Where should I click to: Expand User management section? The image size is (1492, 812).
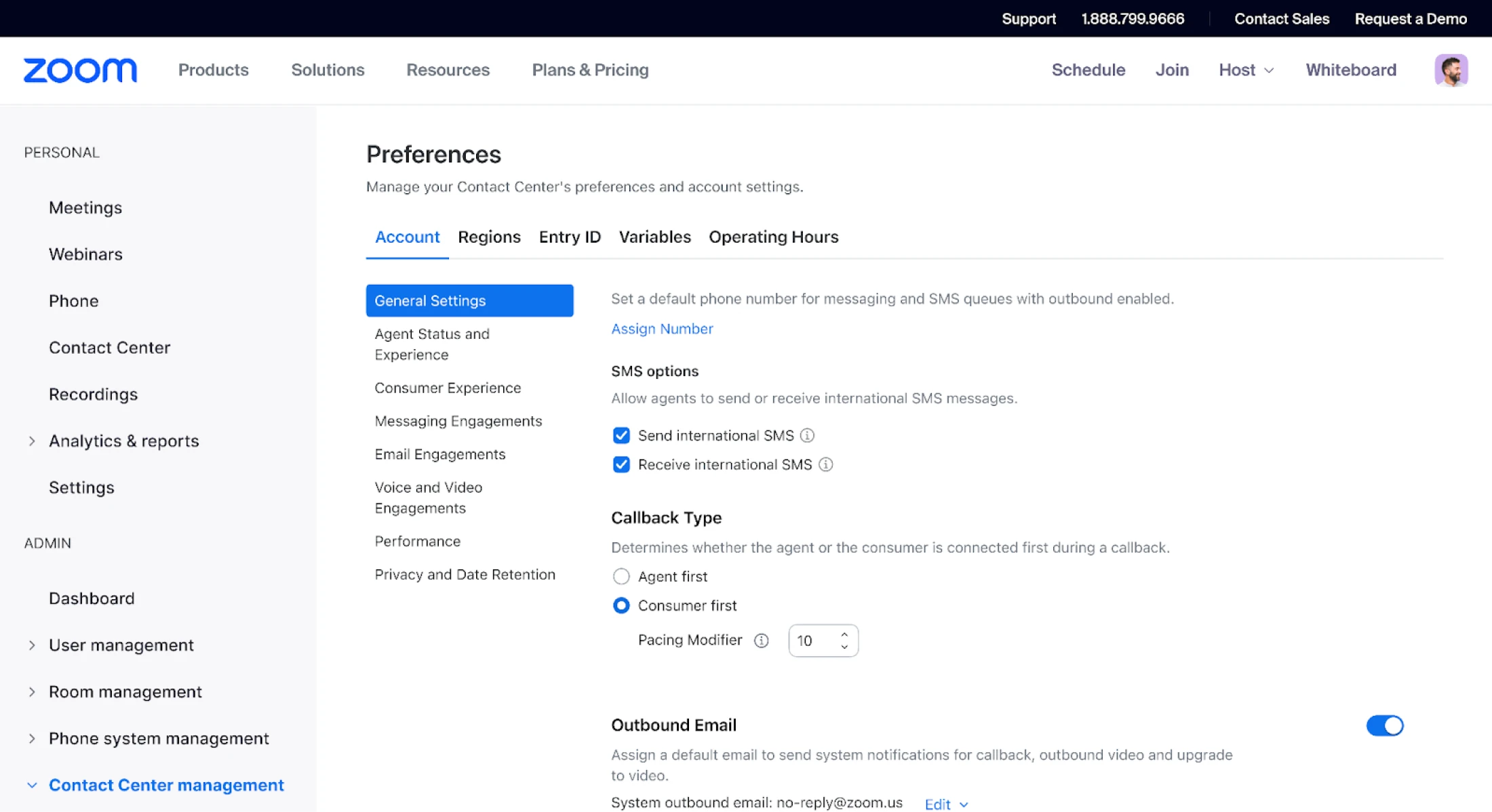pyautogui.click(x=32, y=645)
